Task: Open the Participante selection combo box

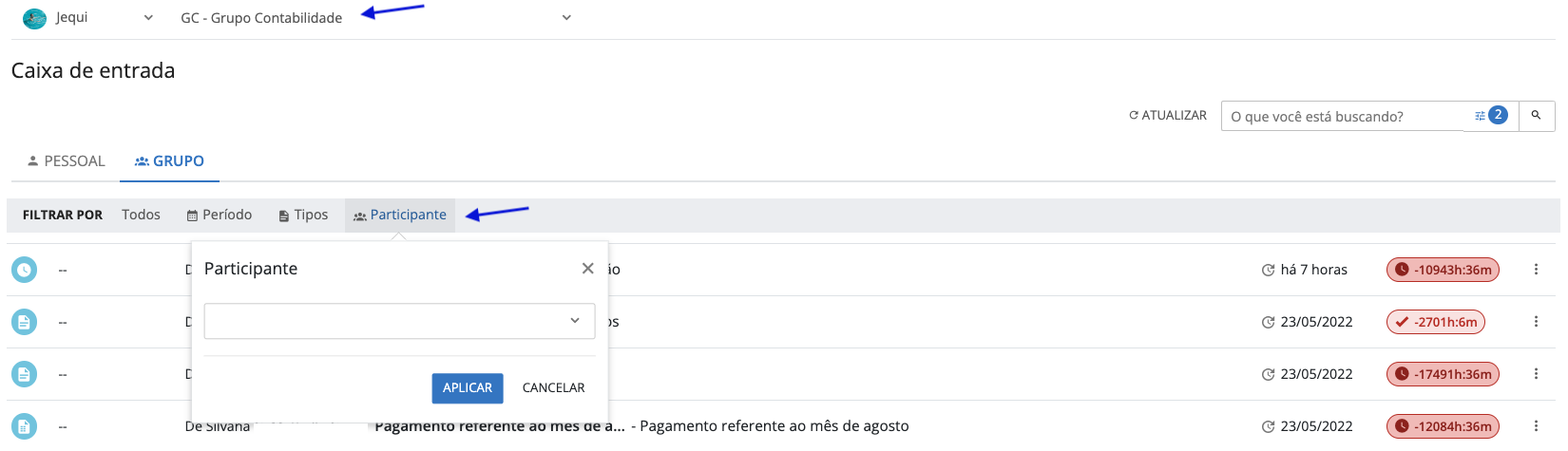Action: (x=399, y=321)
